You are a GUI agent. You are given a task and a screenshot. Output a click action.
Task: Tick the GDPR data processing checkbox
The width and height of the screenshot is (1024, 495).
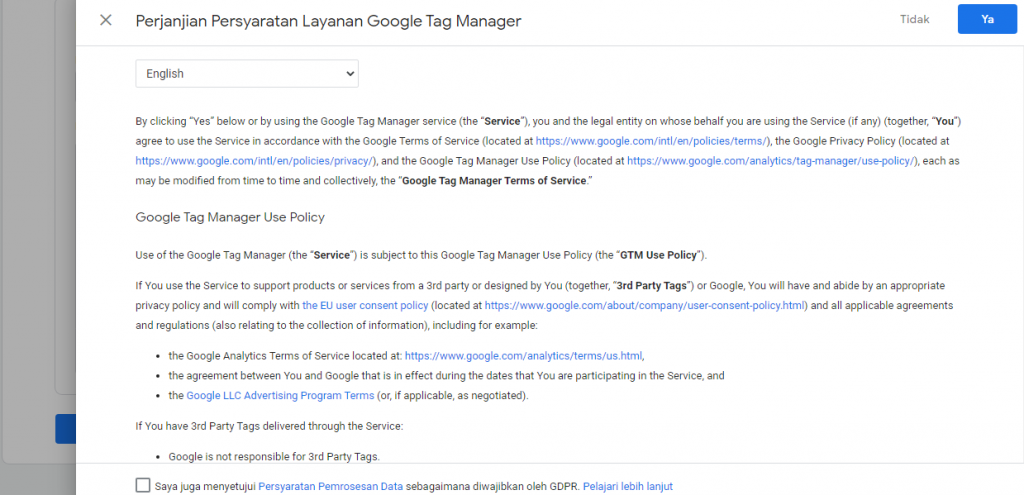pyautogui.click(x=142, y=485)
